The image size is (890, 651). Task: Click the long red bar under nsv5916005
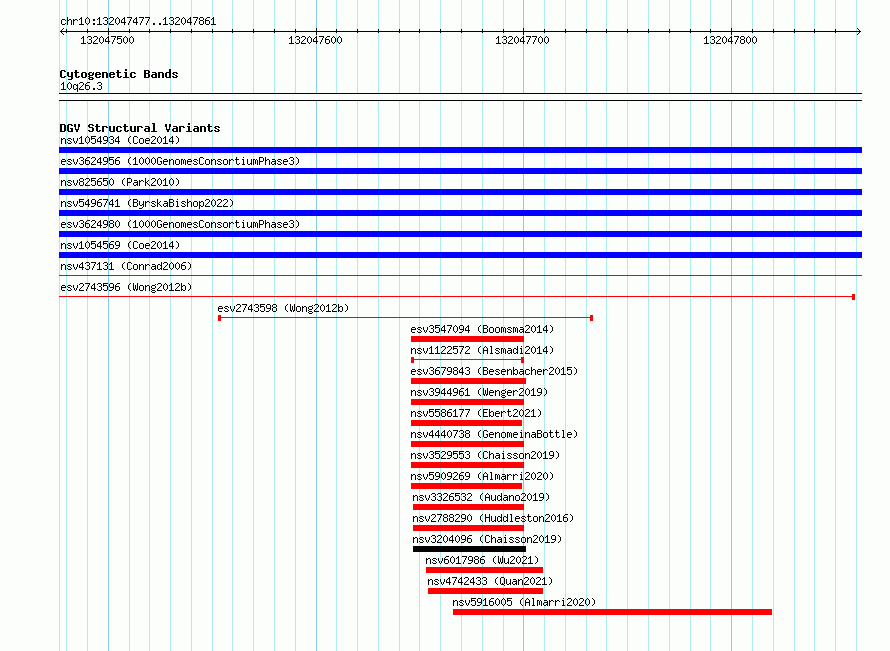pyautogui.click(x=612, y=612)
